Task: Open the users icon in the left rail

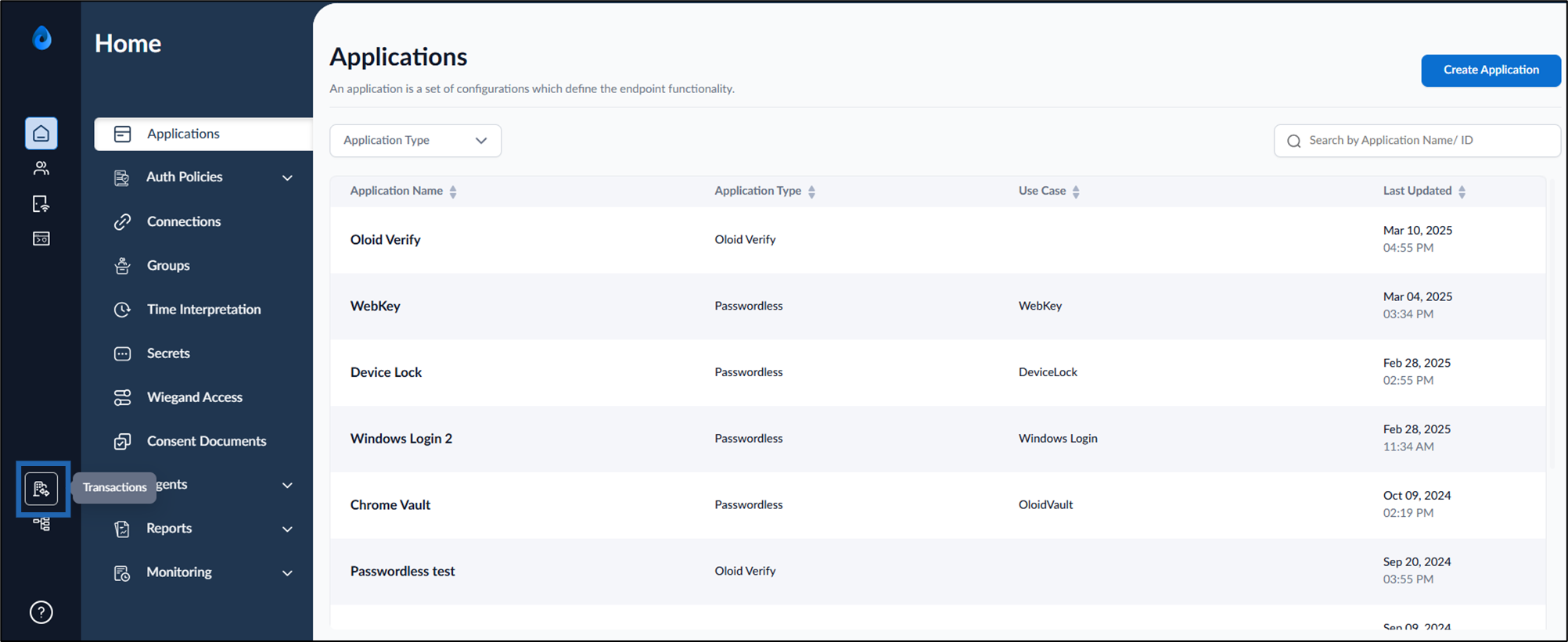Action: click(41, 168)
